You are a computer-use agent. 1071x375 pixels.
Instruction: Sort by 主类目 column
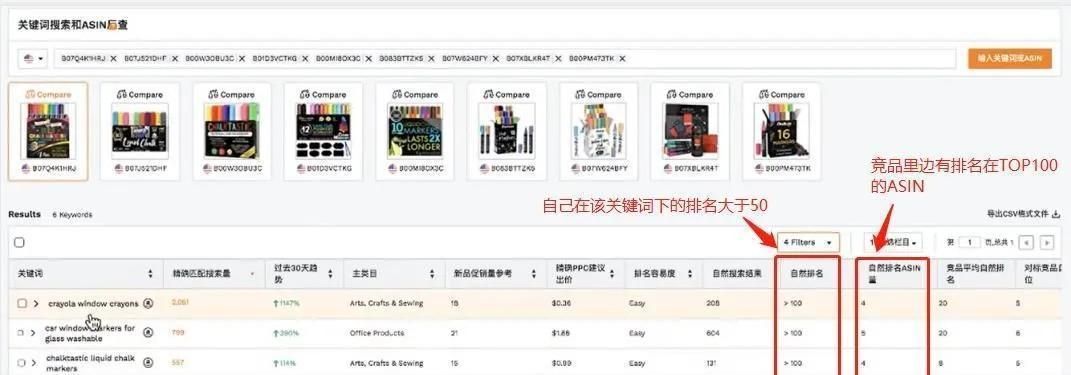pos(432,274)
